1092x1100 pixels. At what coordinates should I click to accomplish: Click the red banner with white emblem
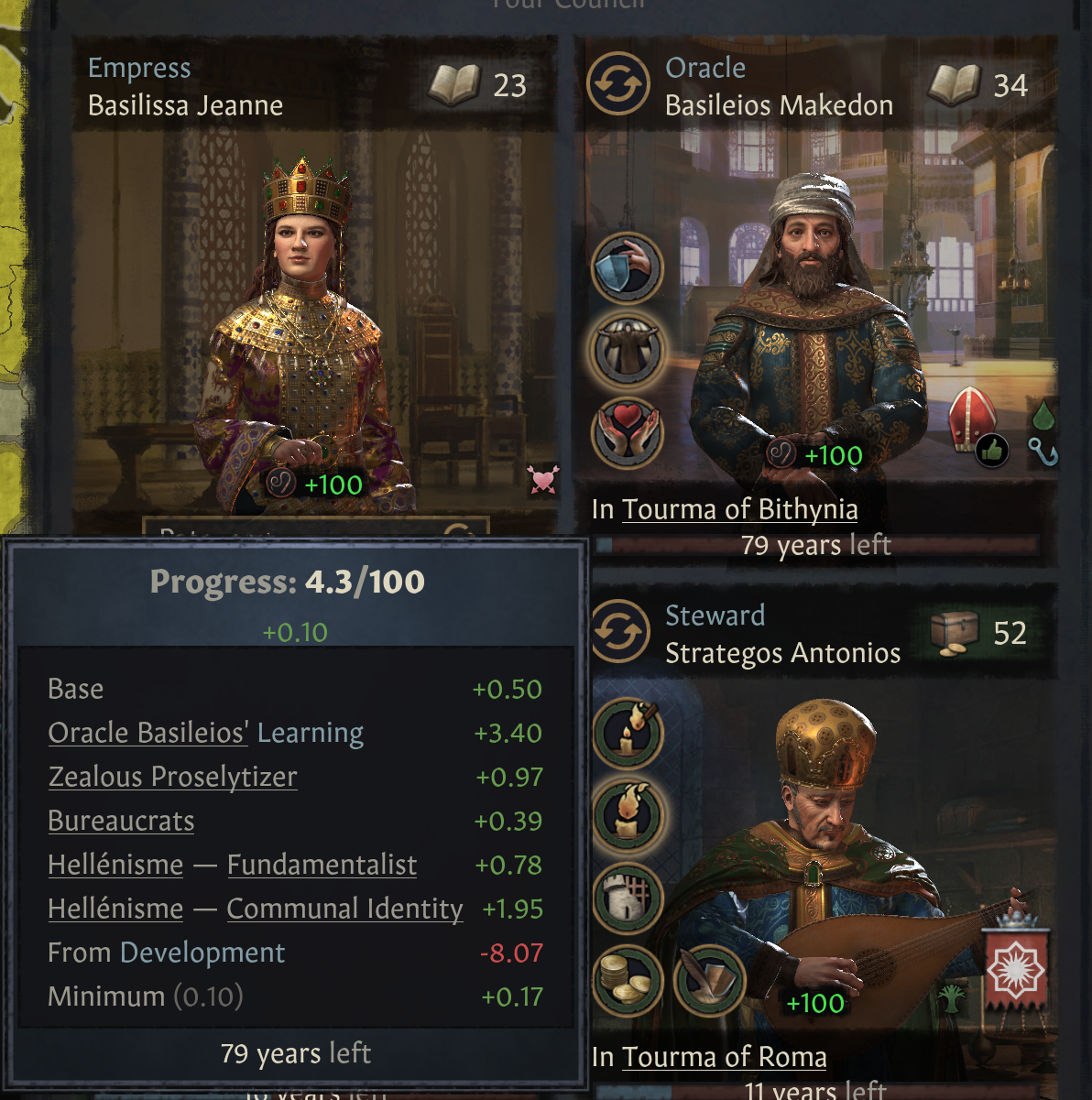tap(1015, 966)
